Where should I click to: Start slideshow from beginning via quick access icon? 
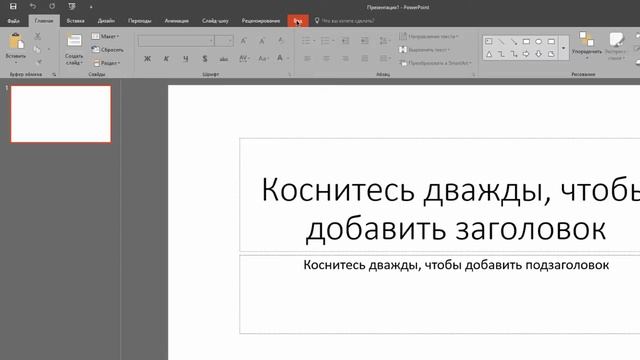point(72,7)
